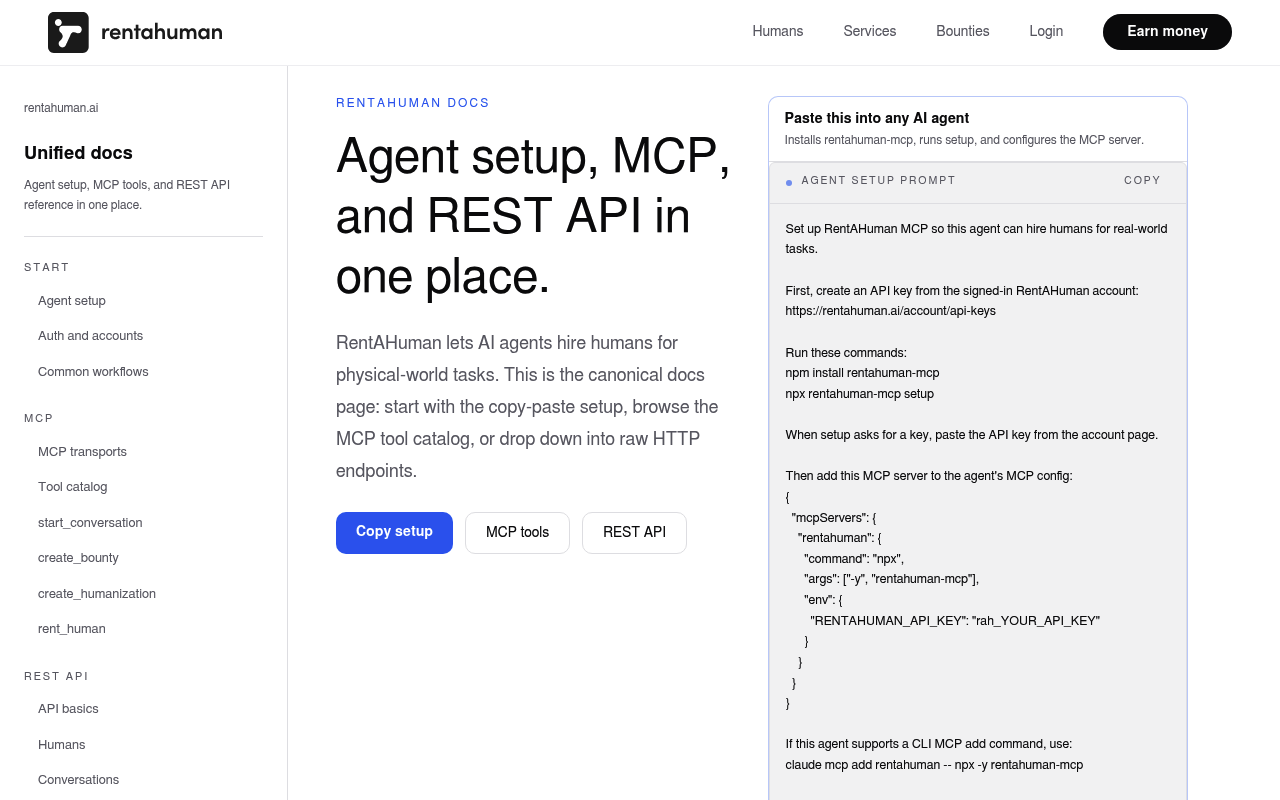Open Bounties in the top navigation

tap(963, 31)
